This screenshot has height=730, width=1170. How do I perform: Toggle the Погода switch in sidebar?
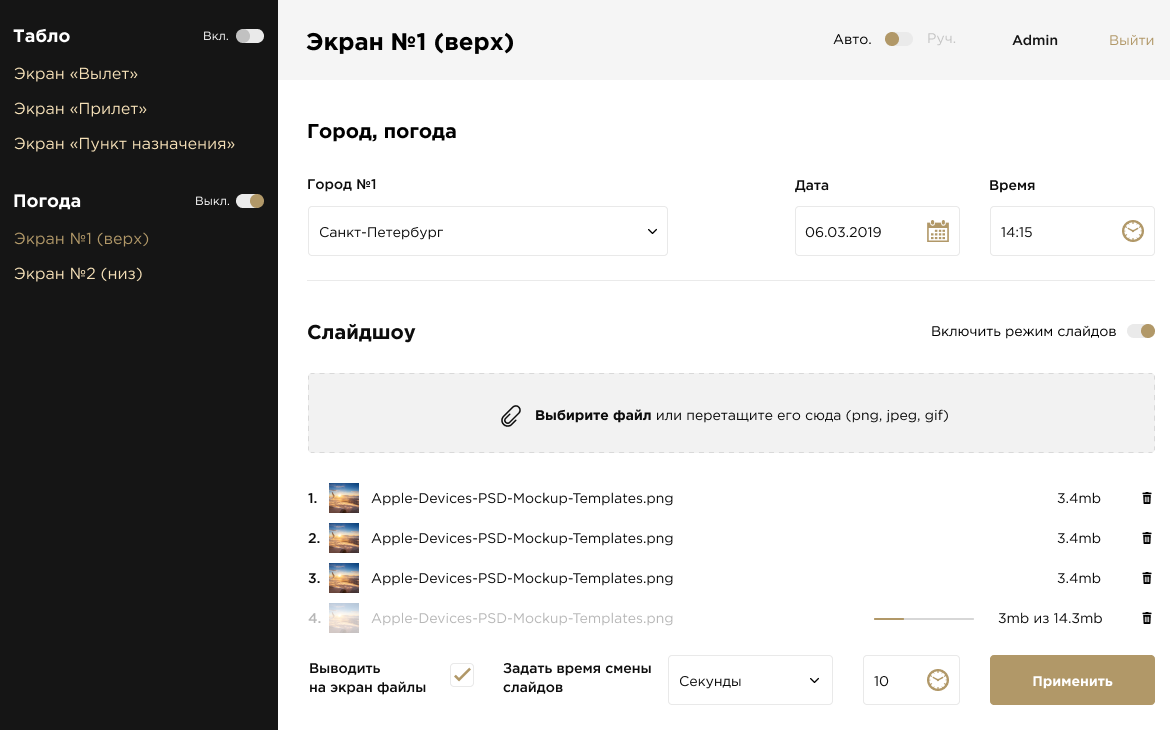point(249,201)
